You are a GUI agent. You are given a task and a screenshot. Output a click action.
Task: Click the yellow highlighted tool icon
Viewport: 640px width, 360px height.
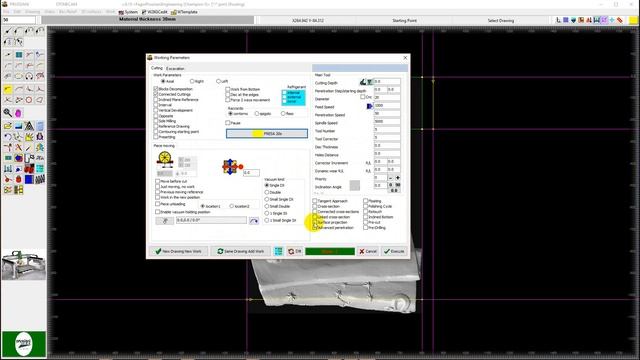pyautogui.click(x=8, y=89)
